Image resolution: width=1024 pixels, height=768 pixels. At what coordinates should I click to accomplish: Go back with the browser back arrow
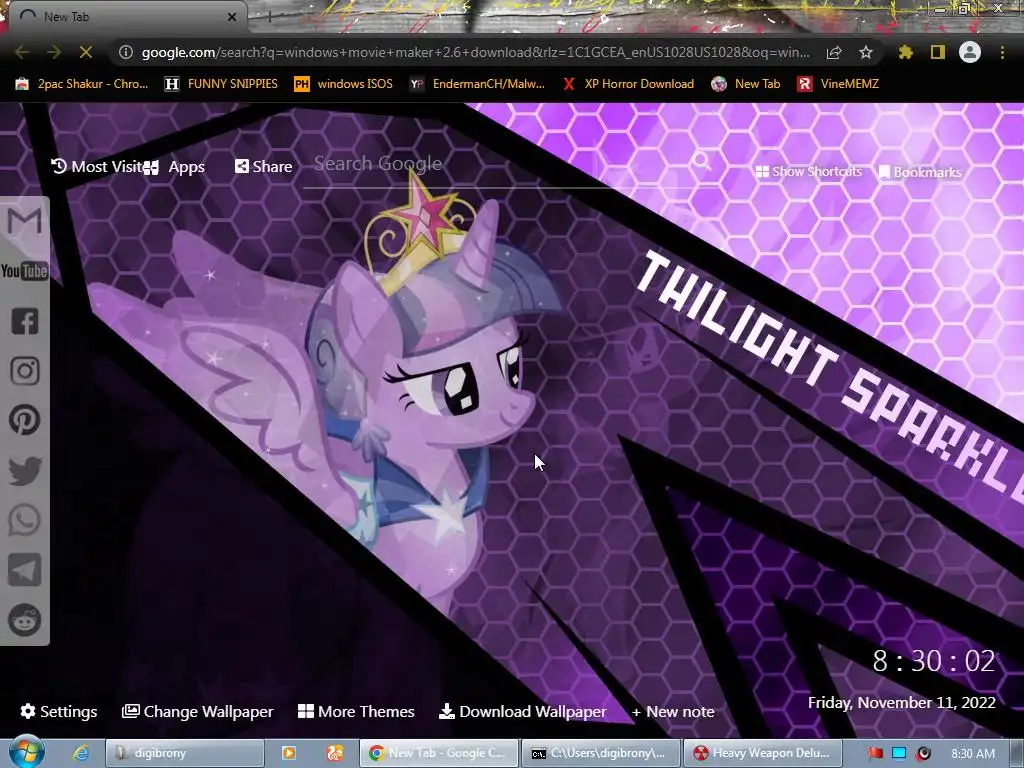(x=22, y=52)
